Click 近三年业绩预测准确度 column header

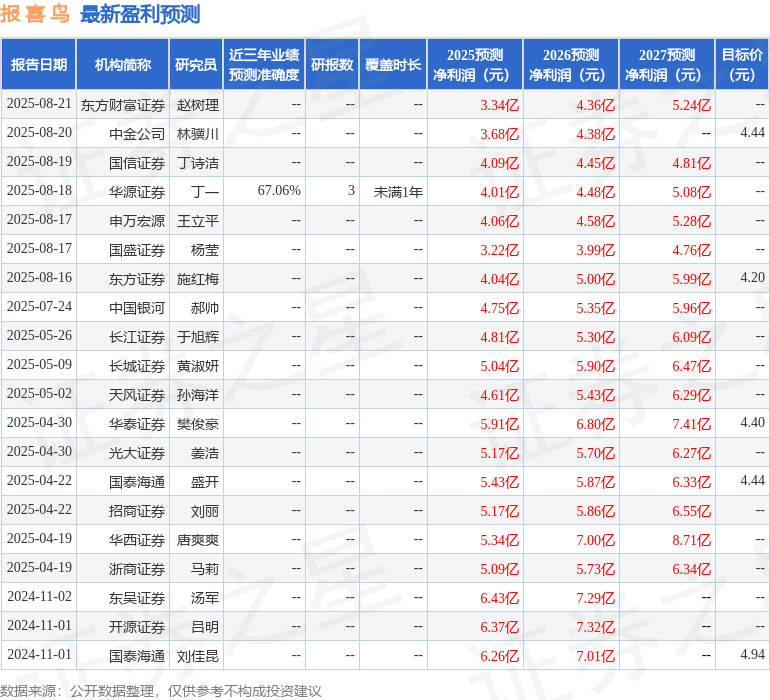pyautogui.click(x=264, y=65)
